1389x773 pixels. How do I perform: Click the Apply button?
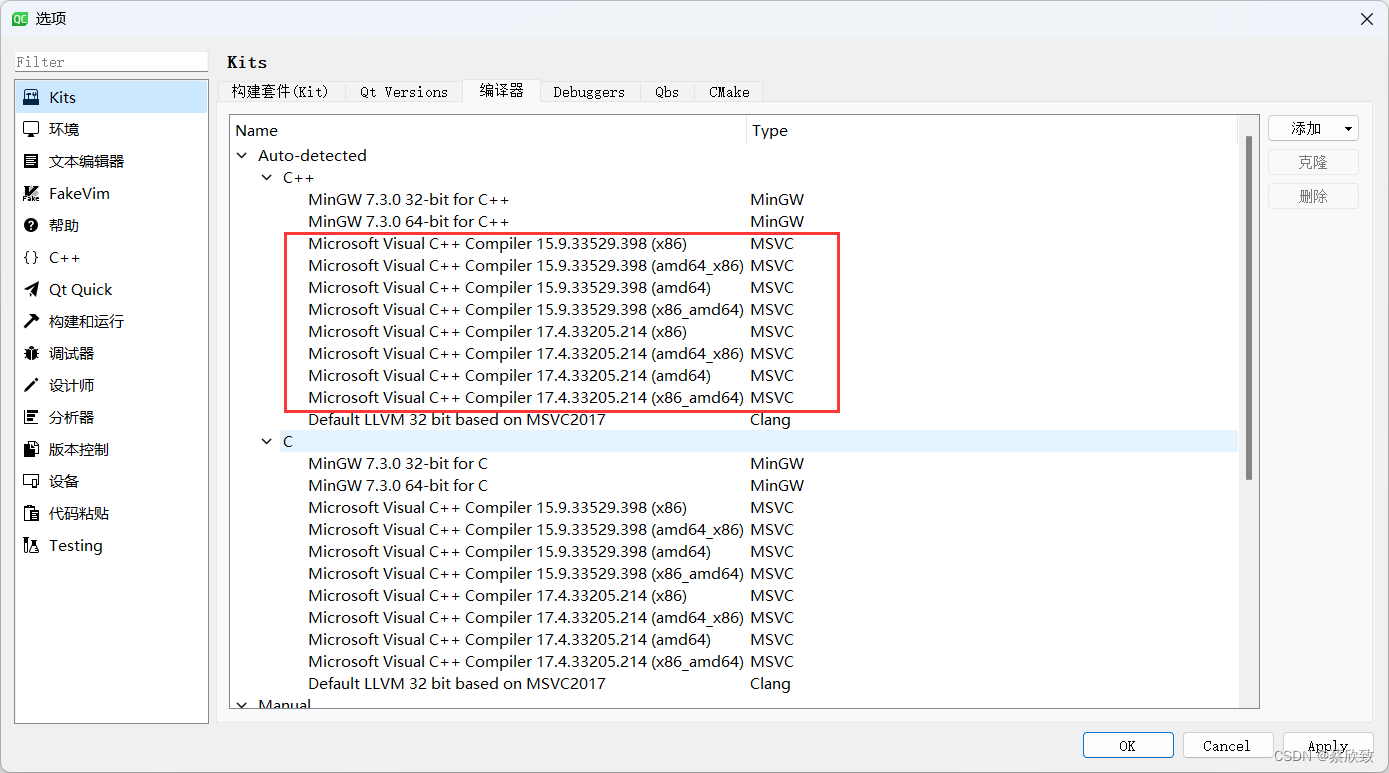(1328, 745)
